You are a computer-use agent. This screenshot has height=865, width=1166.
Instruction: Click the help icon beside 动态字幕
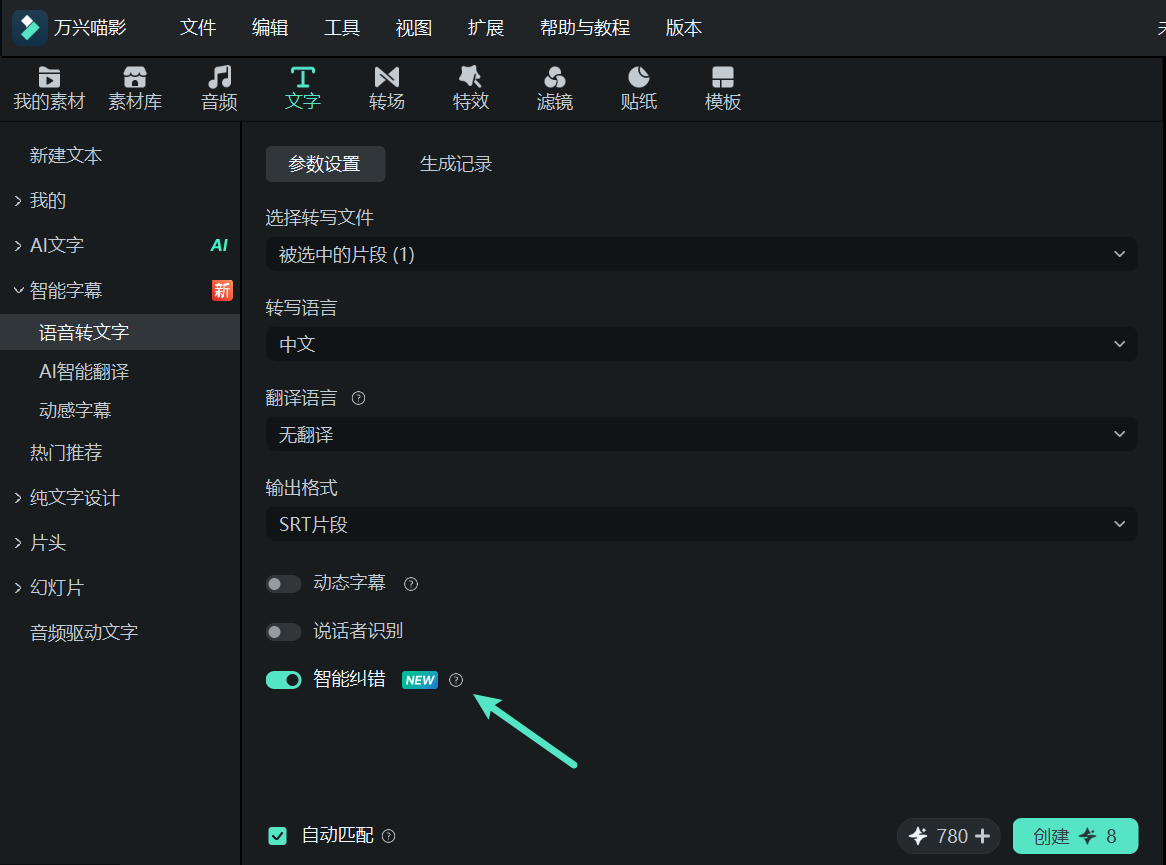(x=410, y=584)
